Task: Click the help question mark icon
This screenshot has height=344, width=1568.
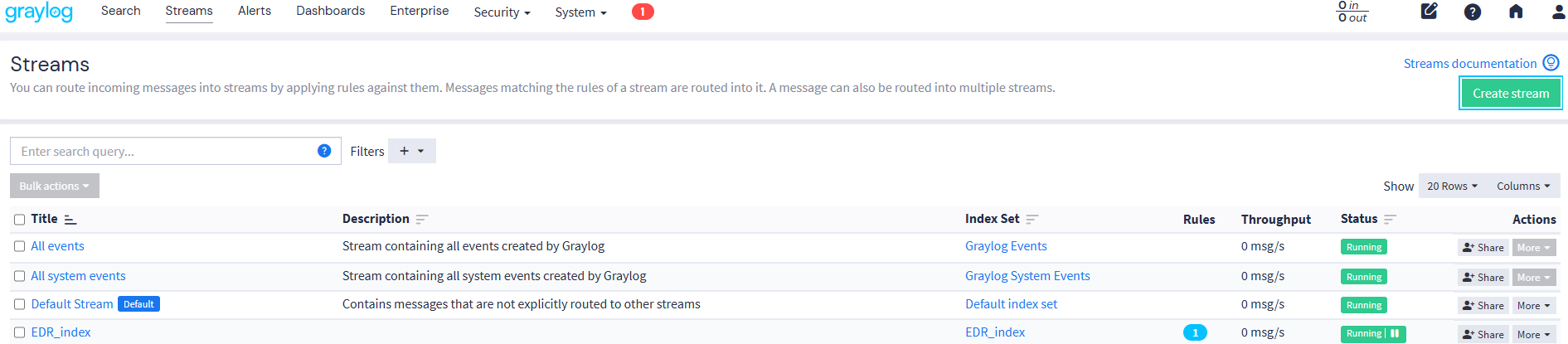Action: (x=1473, y=12)
